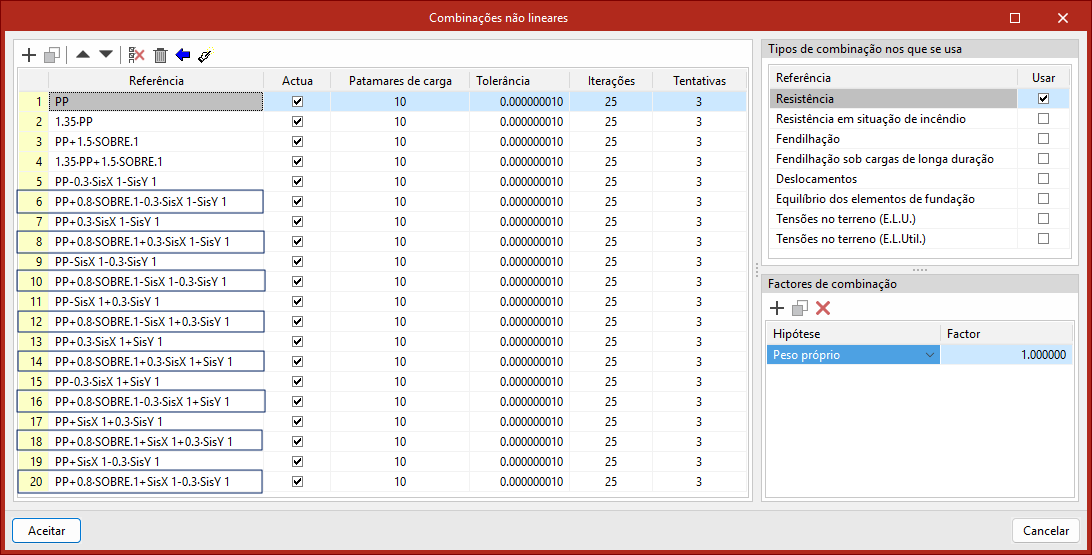Click the Tolerância column header
1092x555 pixels.
coord(503,81)
